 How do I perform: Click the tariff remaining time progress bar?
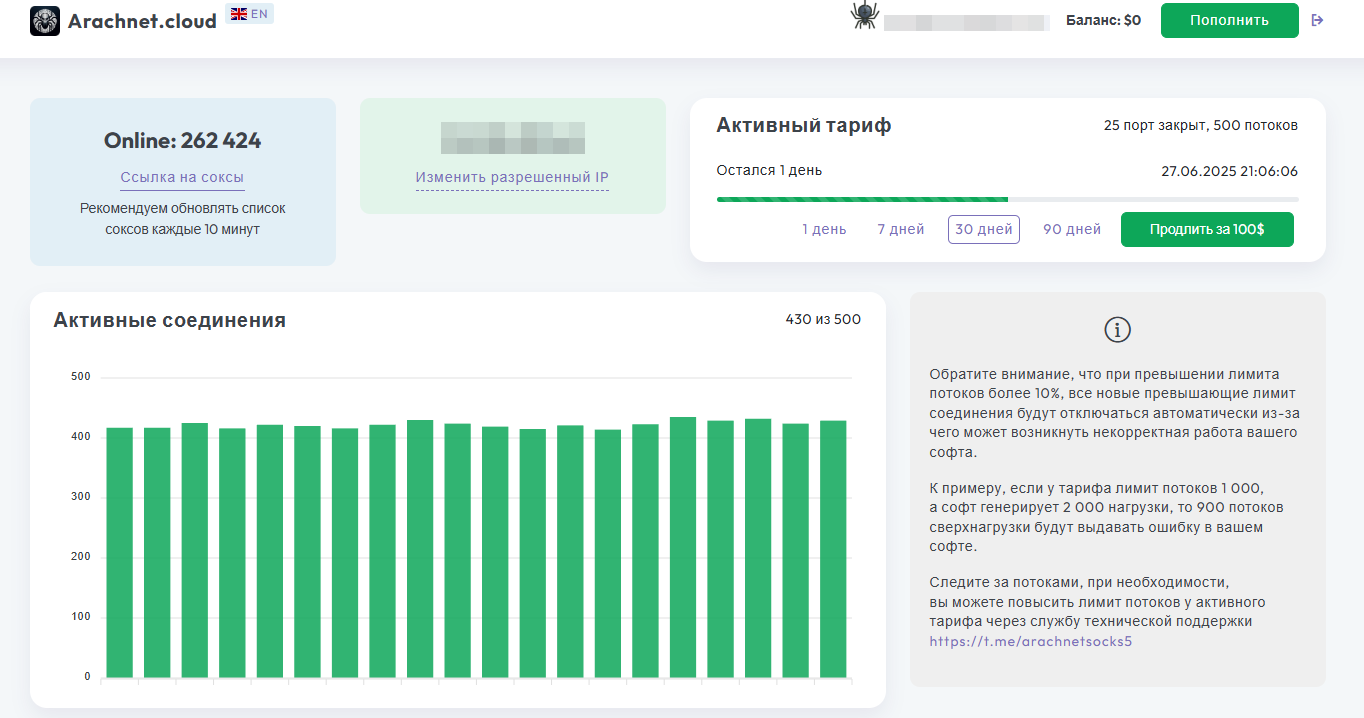coord(1007,199)
